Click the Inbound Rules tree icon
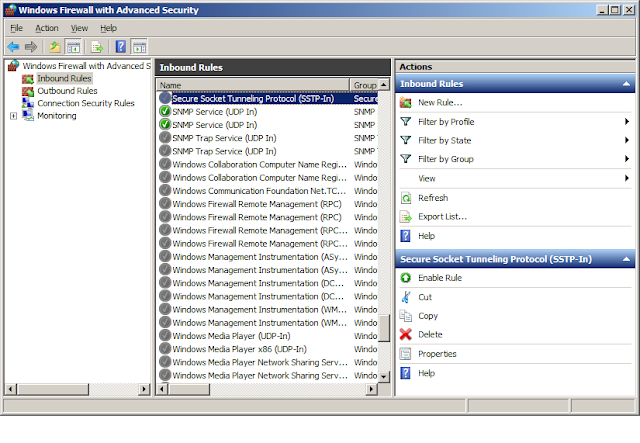 28,78
